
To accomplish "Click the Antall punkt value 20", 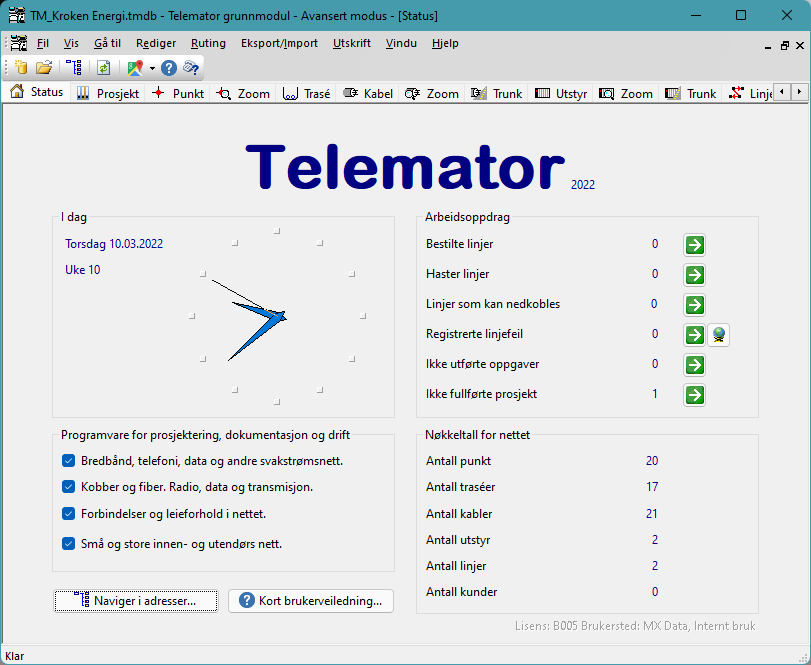I will 652,461.
